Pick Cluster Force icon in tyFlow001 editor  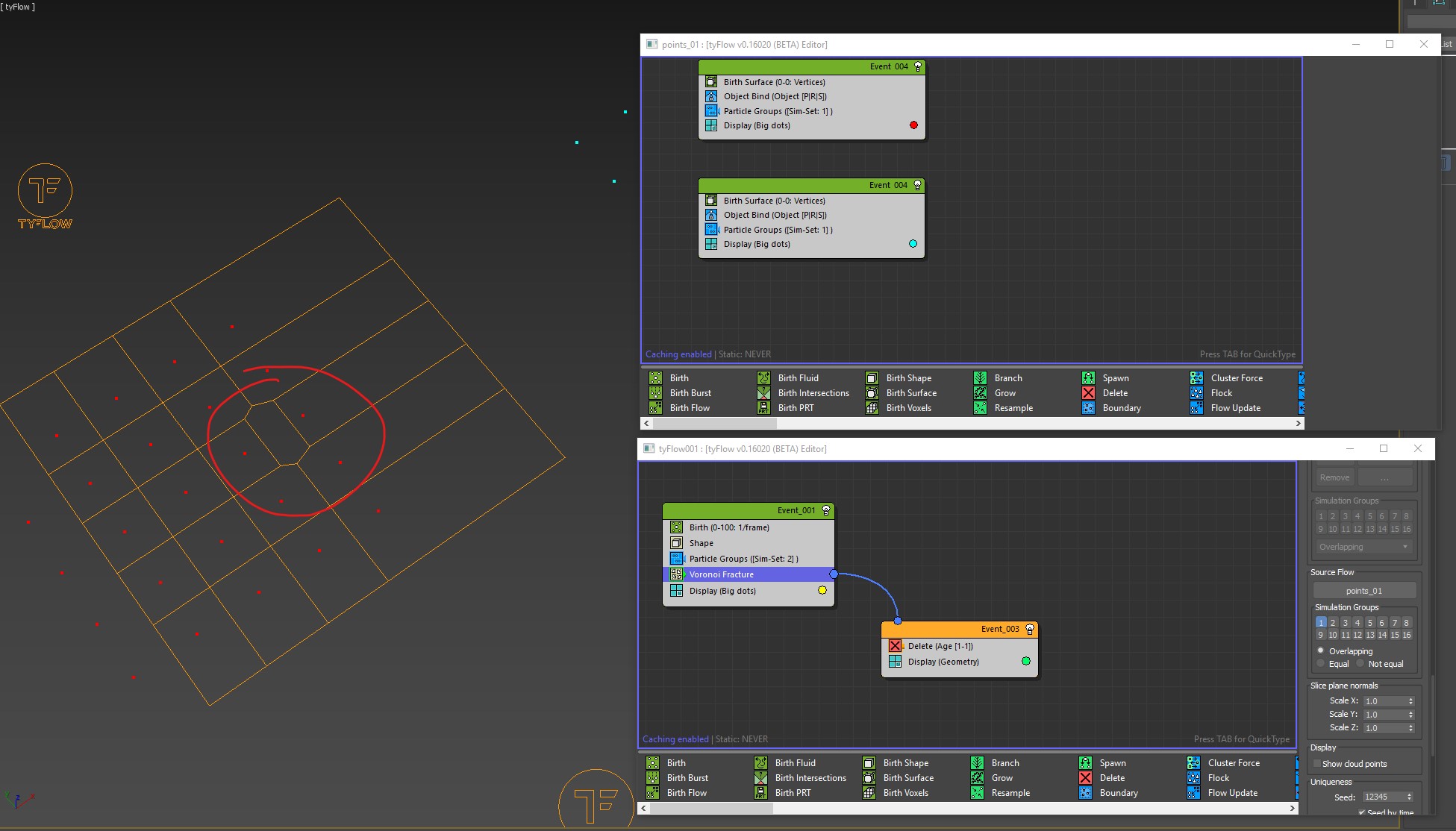click(x=1193, y=763)
